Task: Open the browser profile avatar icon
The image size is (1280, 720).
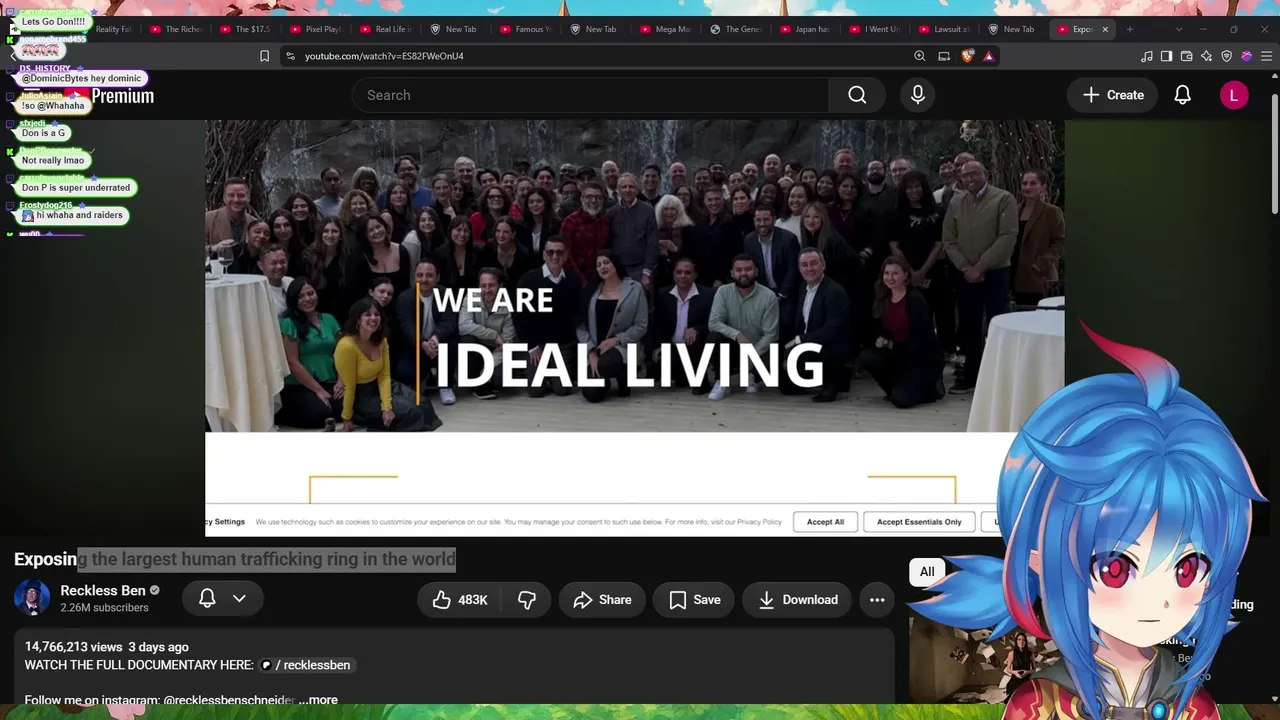Action: pos(1246,56)
